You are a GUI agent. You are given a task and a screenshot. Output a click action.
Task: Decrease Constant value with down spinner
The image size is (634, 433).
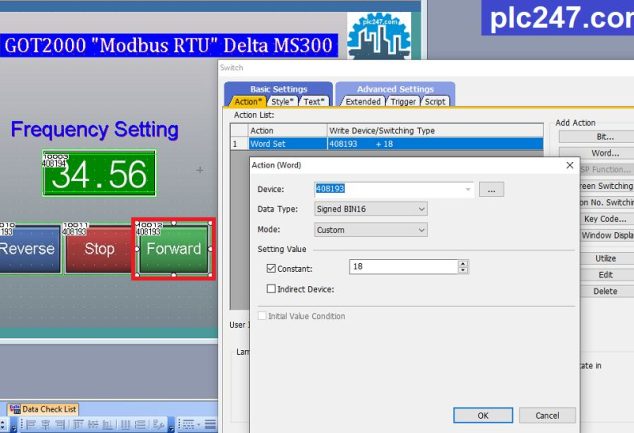[463, 270]
